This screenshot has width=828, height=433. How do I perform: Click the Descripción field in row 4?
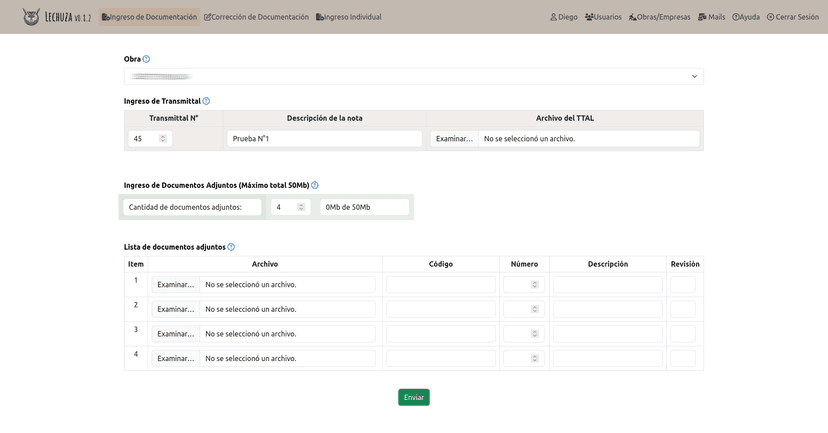click(x=608, y=359)
